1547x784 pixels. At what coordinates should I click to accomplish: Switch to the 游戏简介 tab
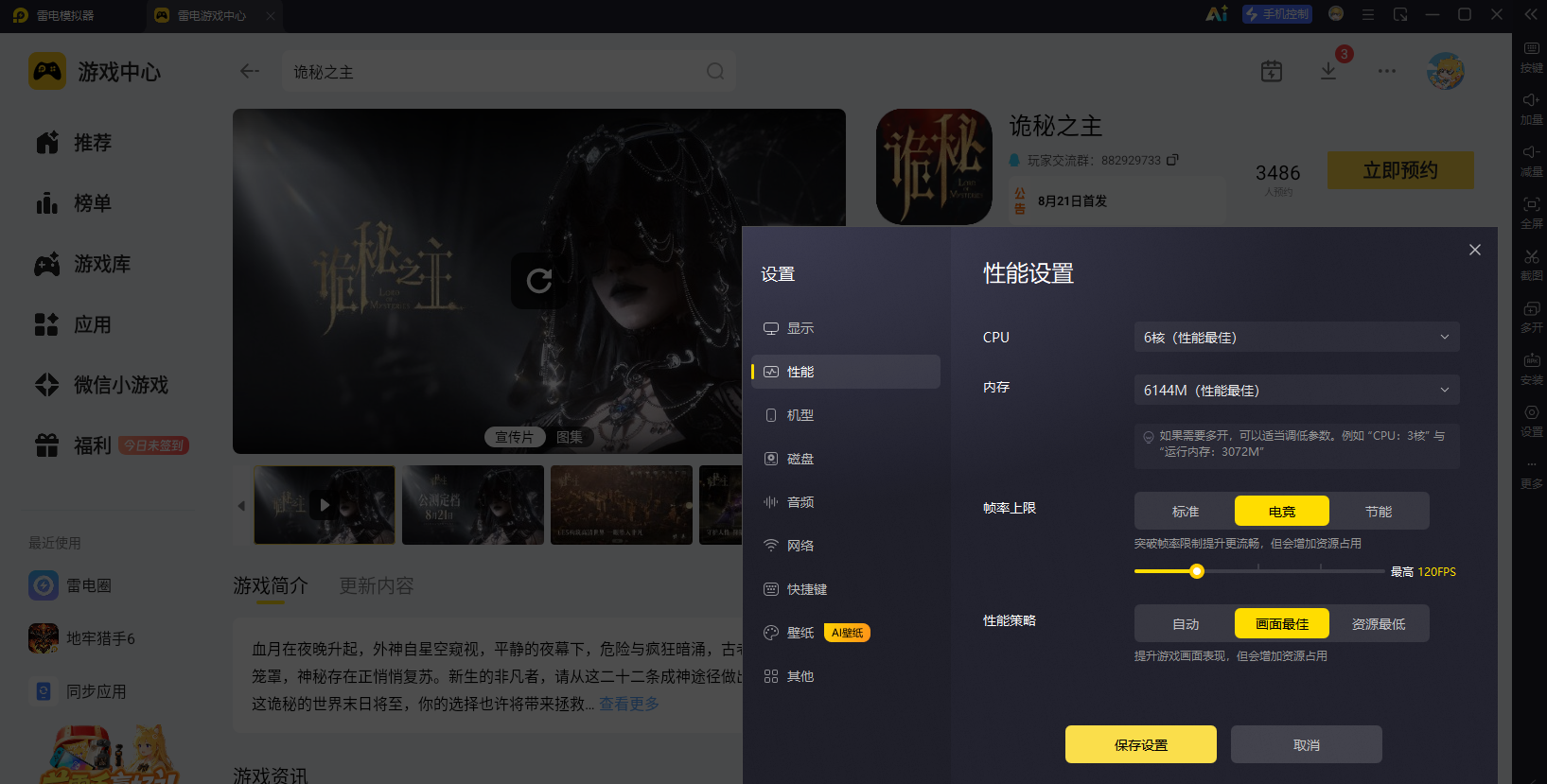click(x=271, y=586)
